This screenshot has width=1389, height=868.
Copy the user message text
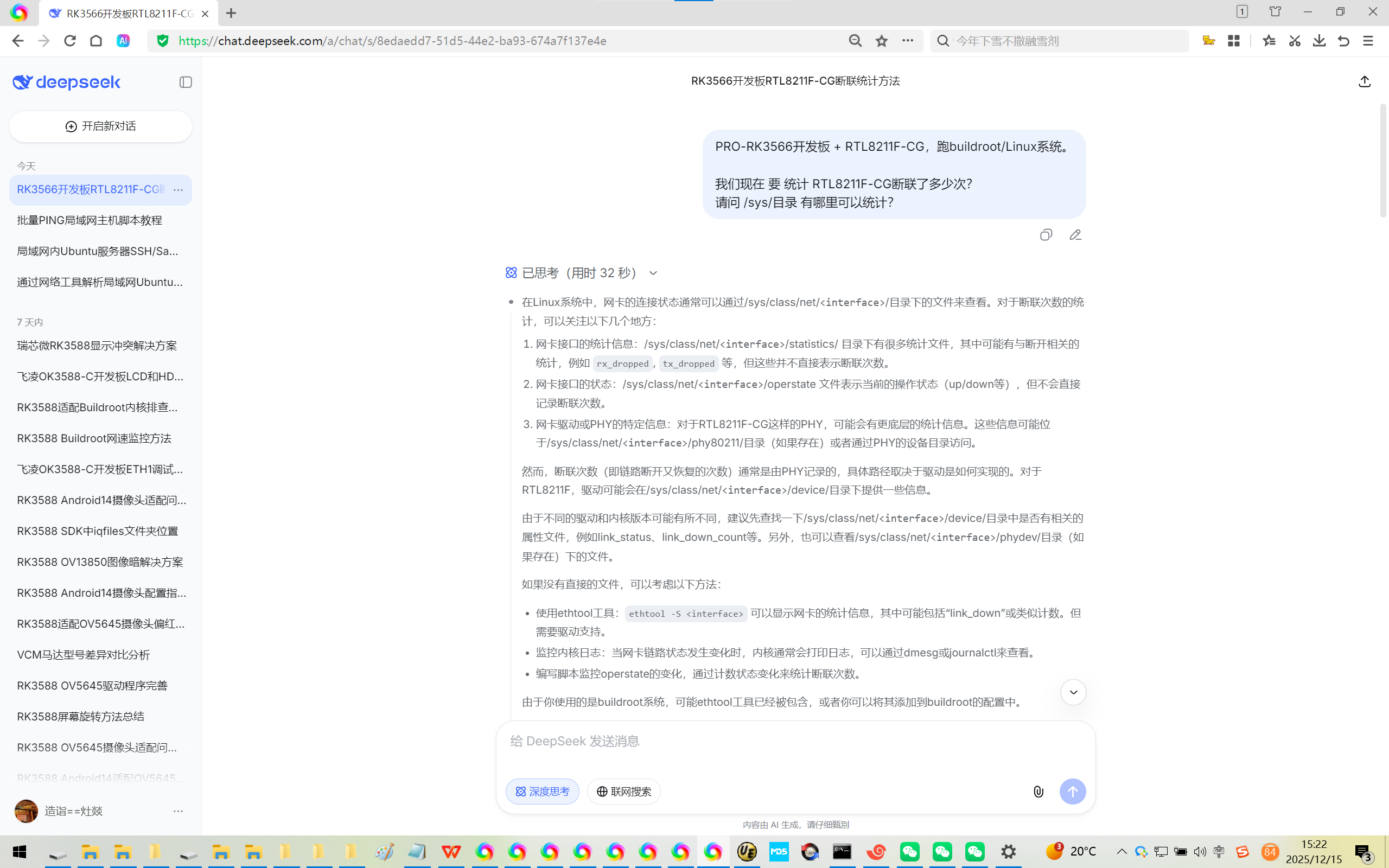point(1046,235)
